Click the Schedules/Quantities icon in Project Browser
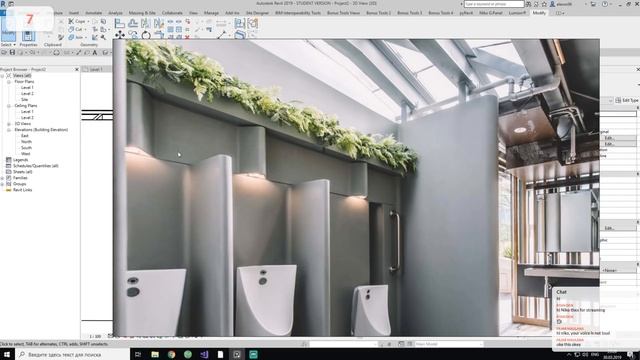 9,166
